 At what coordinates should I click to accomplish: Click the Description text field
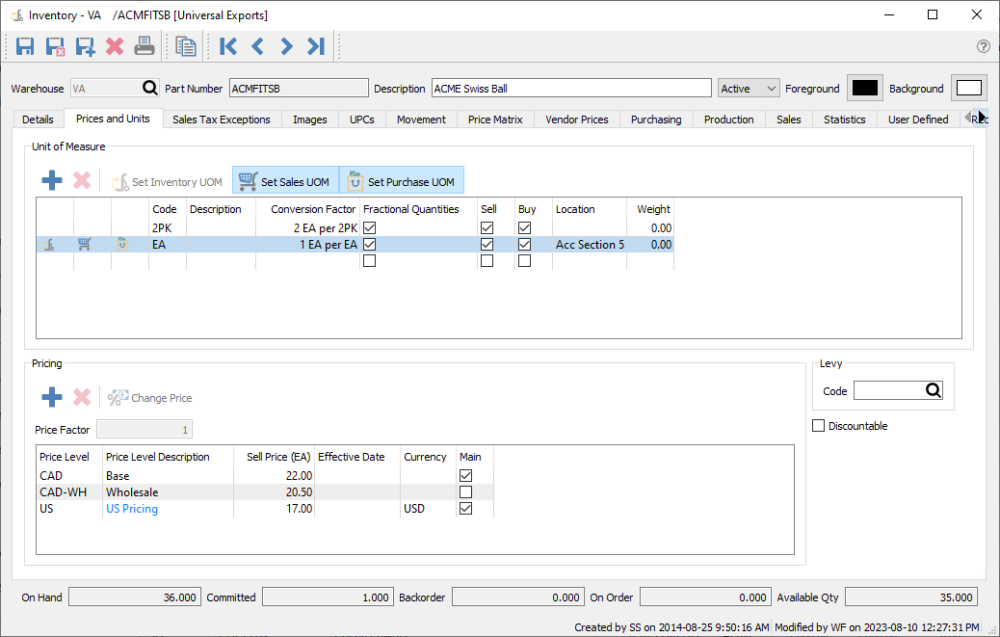tap(571, 88)
